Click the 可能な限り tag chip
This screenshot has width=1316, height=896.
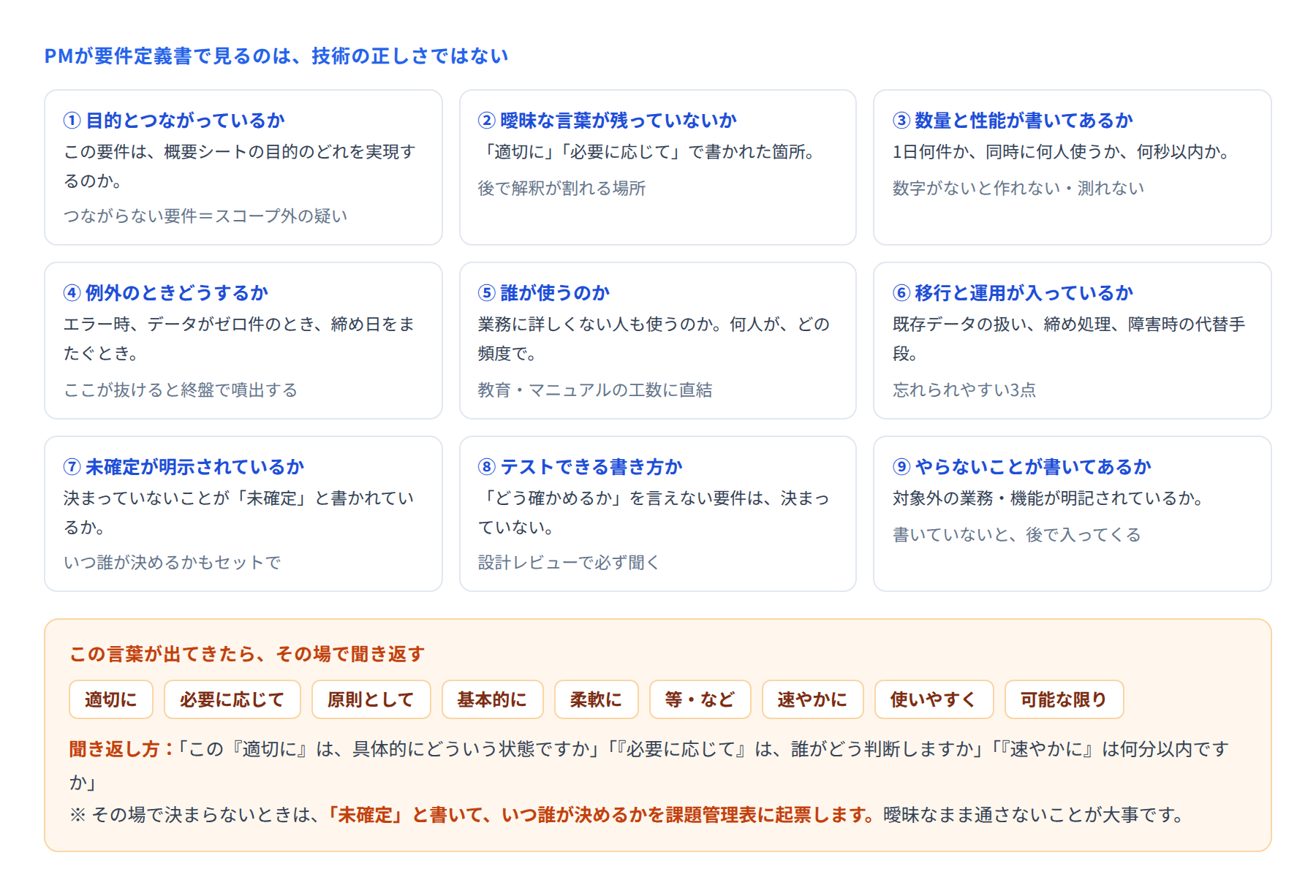(x=1064, y=699)
